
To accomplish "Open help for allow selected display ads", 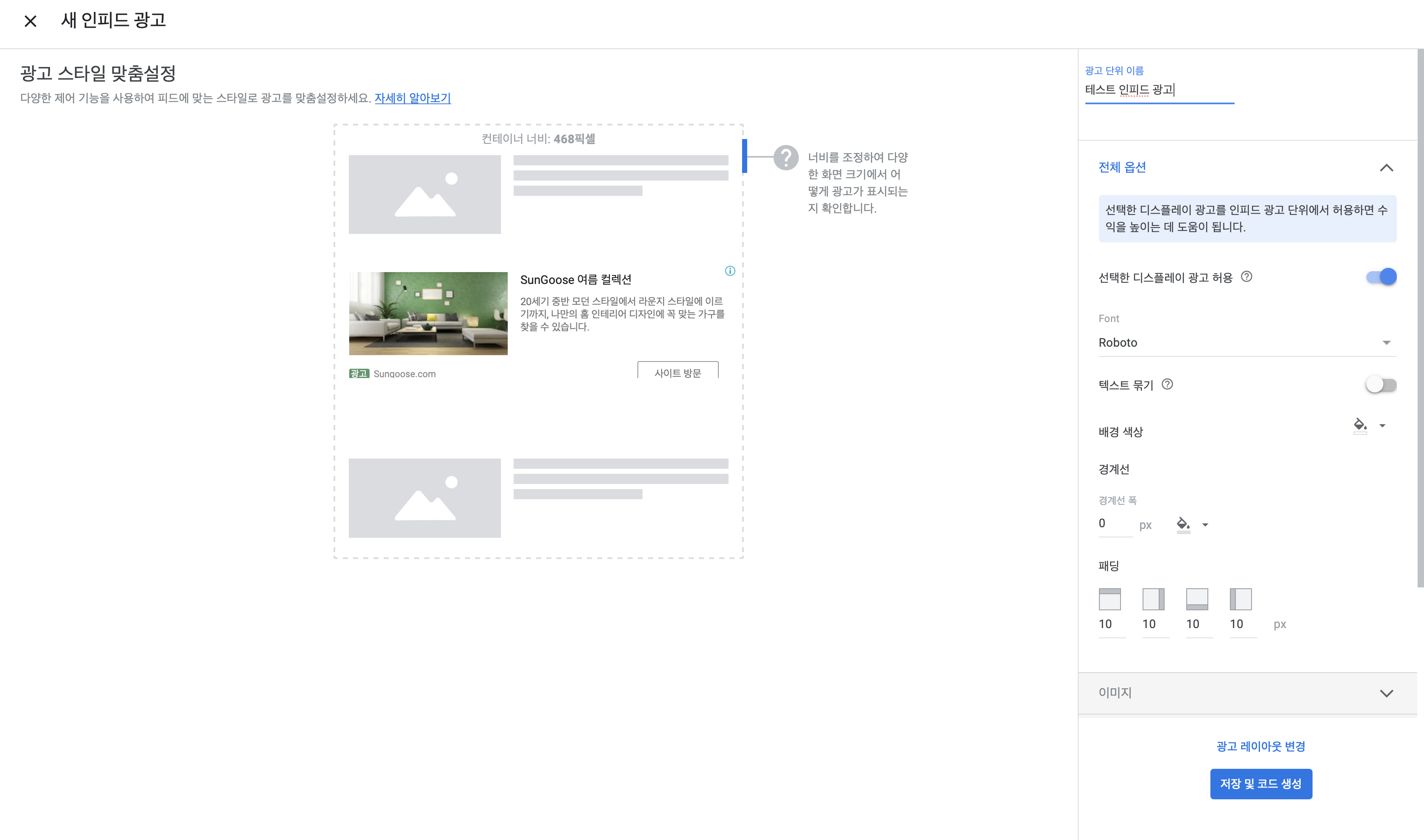I will coord(1246,277).
